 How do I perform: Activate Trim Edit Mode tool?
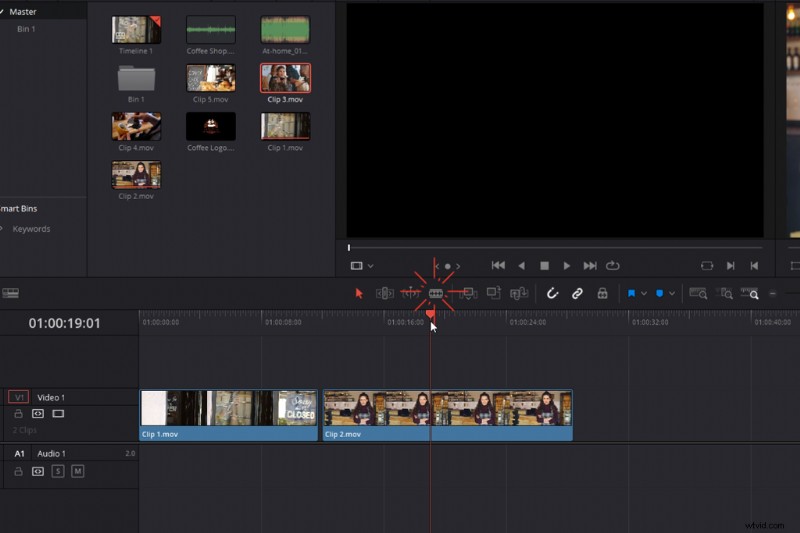[x=385, y=293]
